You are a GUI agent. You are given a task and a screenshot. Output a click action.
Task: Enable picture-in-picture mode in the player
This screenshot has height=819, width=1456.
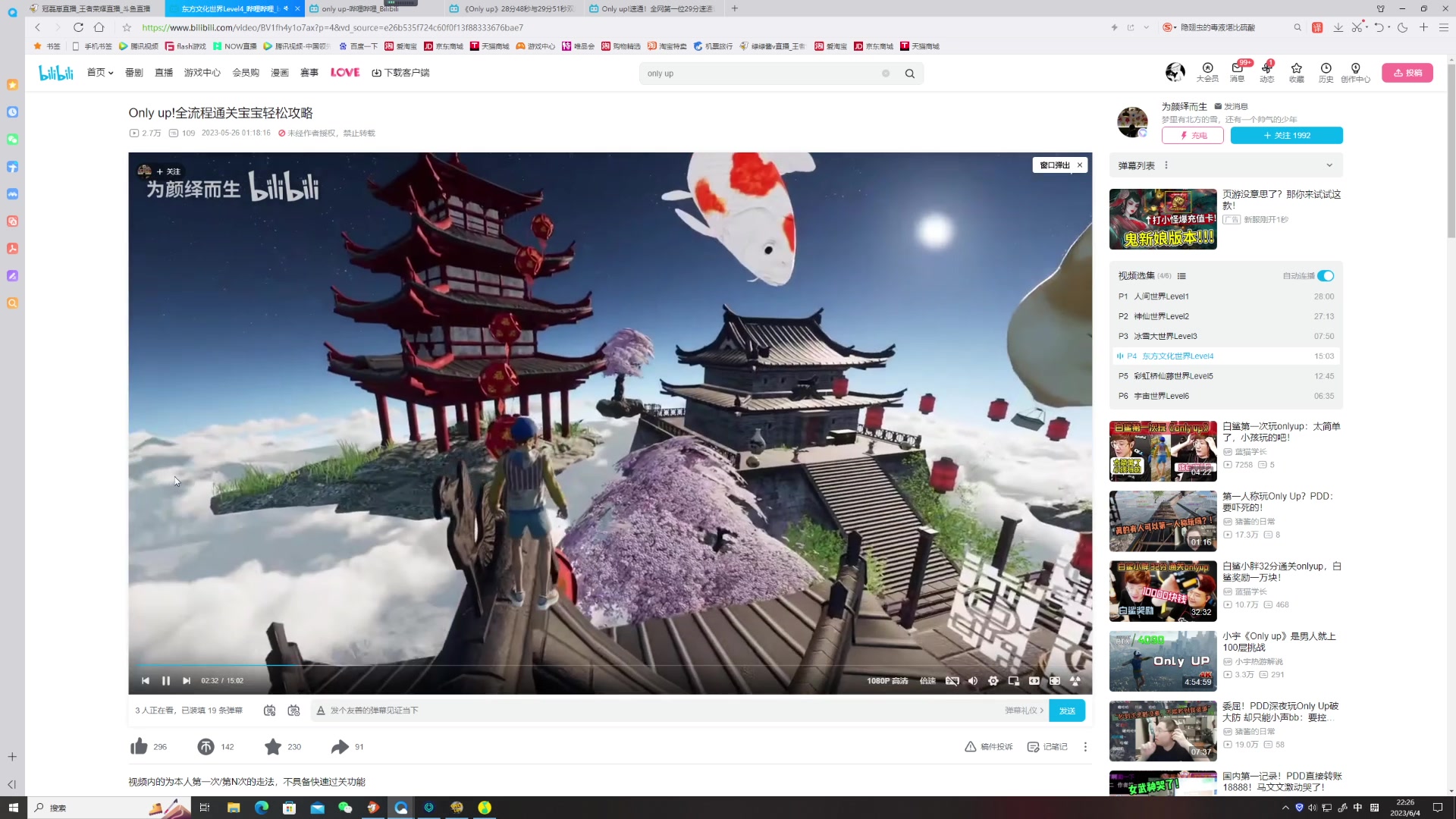1014,681
